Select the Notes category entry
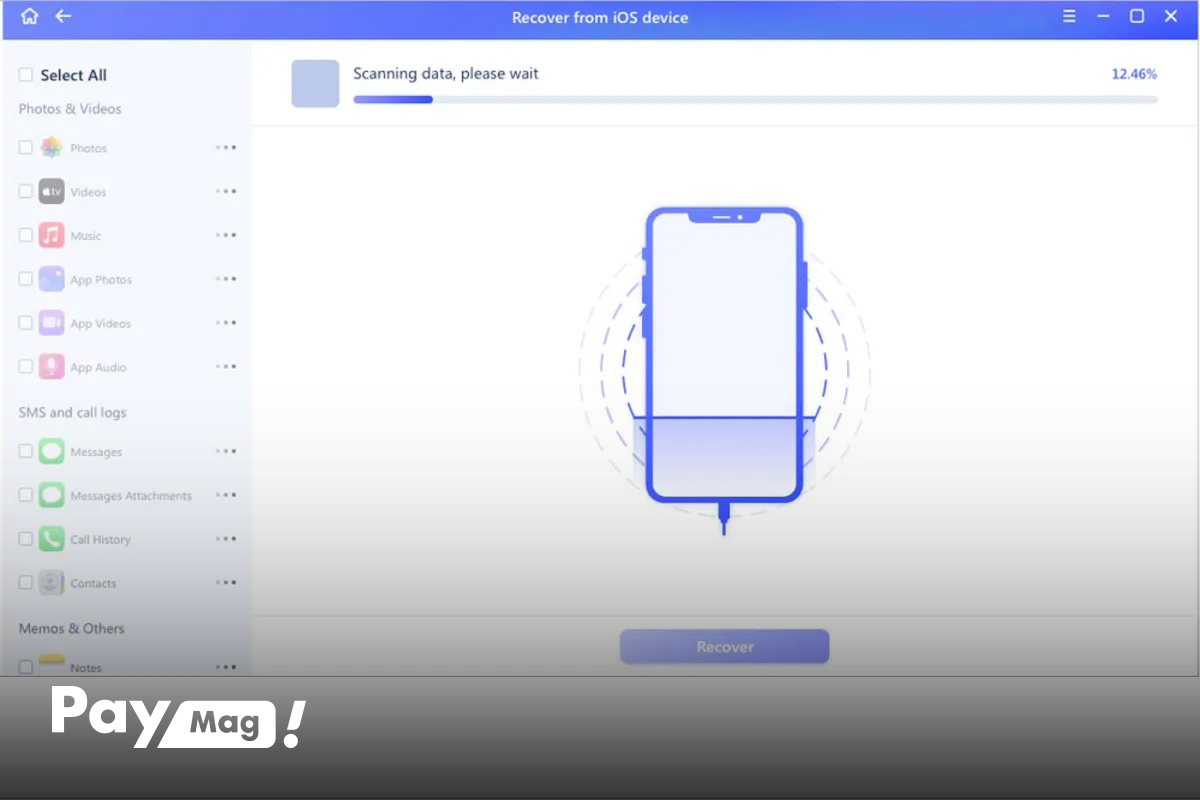Image resolution: width=1200 pixels, height=800 pixels. click(86, 667)
